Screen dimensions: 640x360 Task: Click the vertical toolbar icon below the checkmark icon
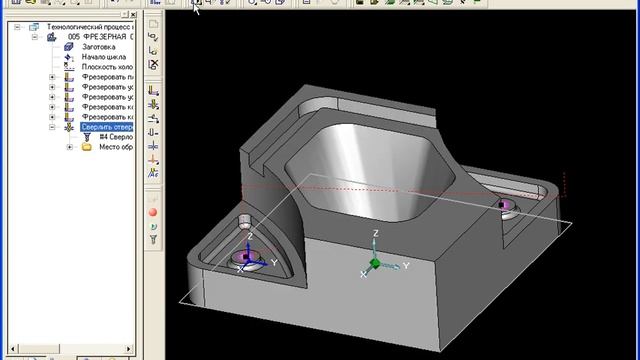point(153,51)
